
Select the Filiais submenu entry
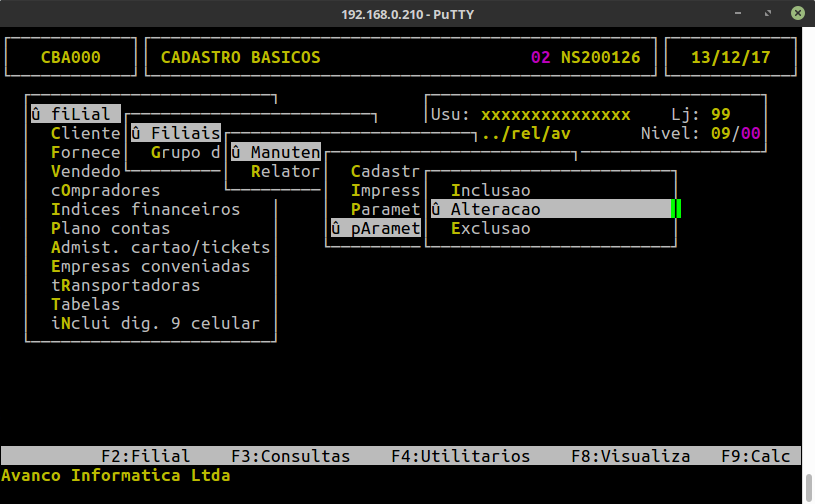pyautogui.click(x=175, y=133)
